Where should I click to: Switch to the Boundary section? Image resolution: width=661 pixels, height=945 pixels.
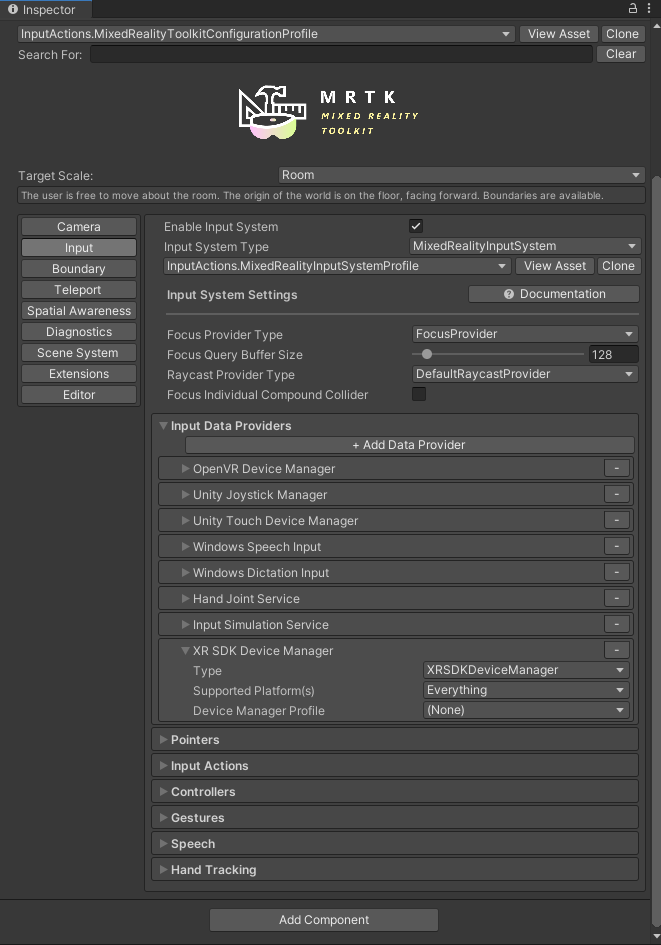click(x=78, y=268)
